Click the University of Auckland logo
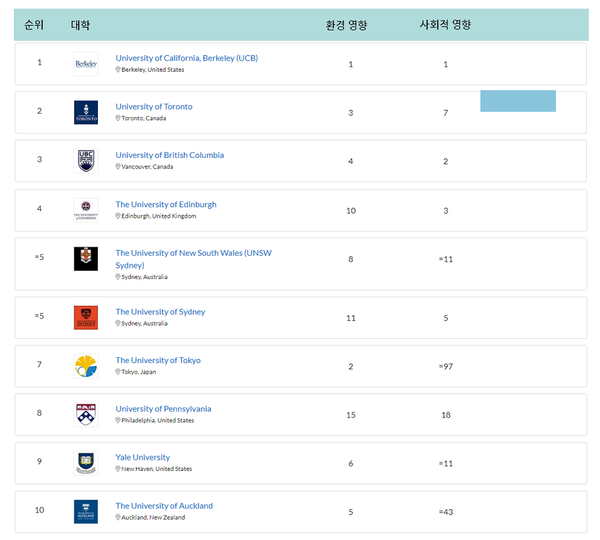The height and width of the screenshot is (540, 600). point(86,511)
